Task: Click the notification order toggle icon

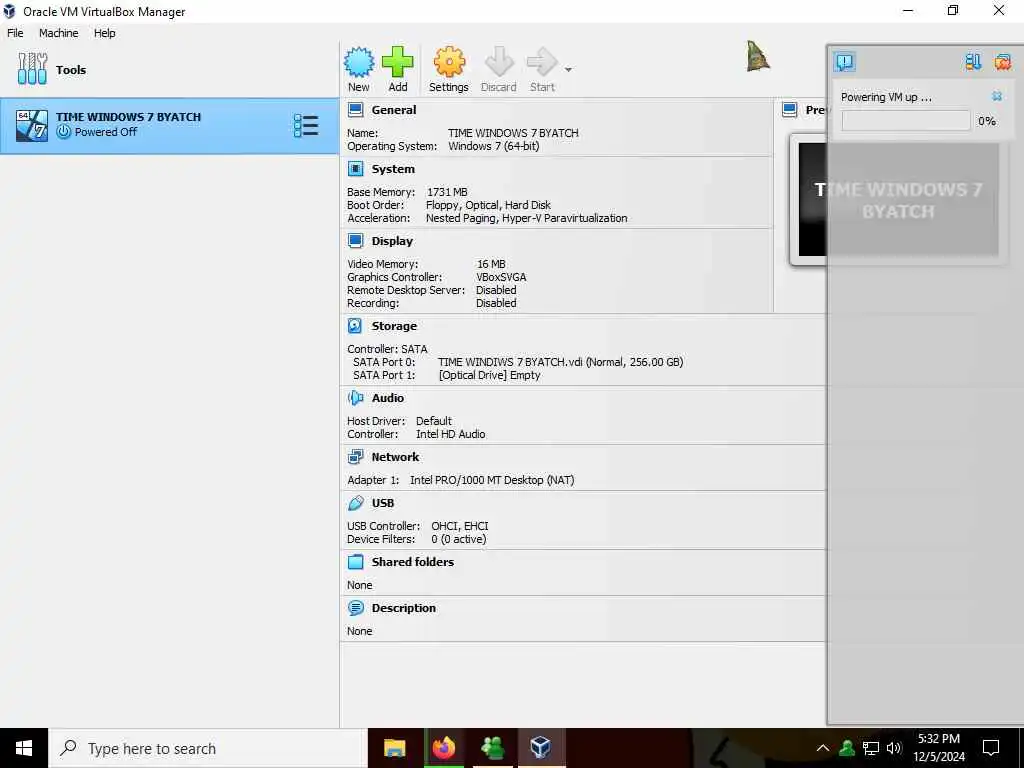Action: coord(973,62)
